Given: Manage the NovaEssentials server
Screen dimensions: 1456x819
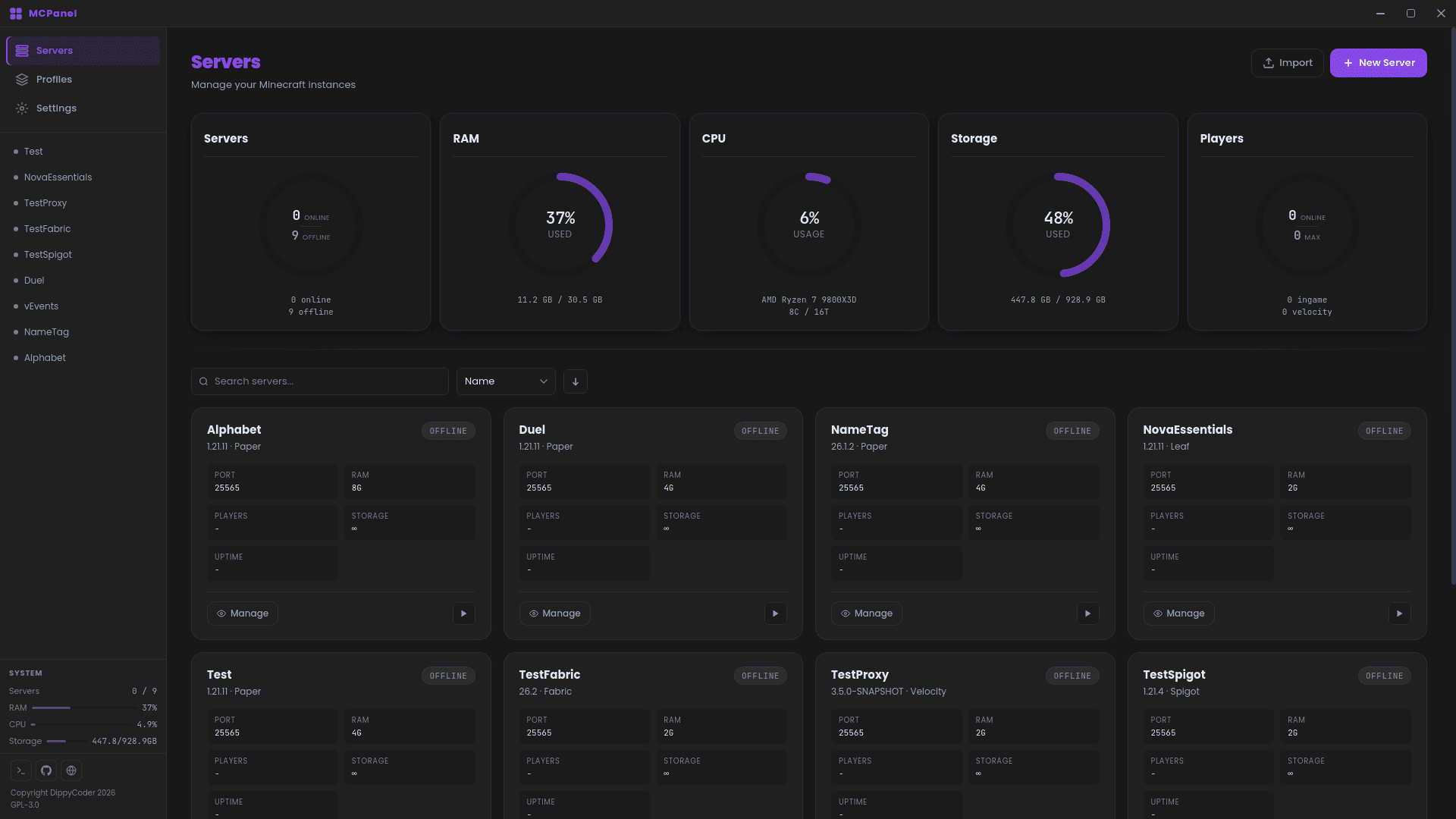Looking at the screenshot, I should pos(1178,613).
